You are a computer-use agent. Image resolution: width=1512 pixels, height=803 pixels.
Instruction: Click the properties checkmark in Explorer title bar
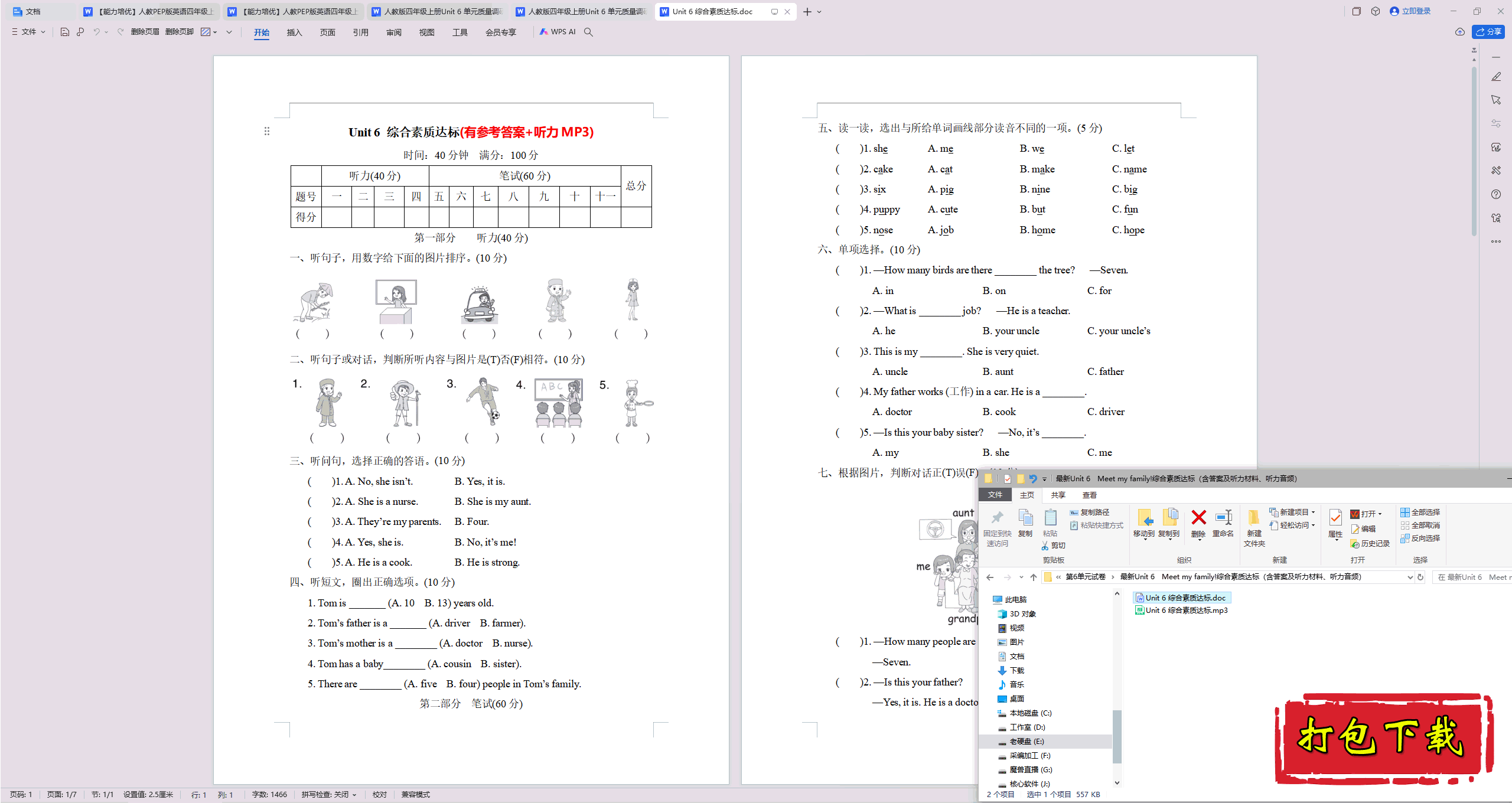tap(1008, 479)
